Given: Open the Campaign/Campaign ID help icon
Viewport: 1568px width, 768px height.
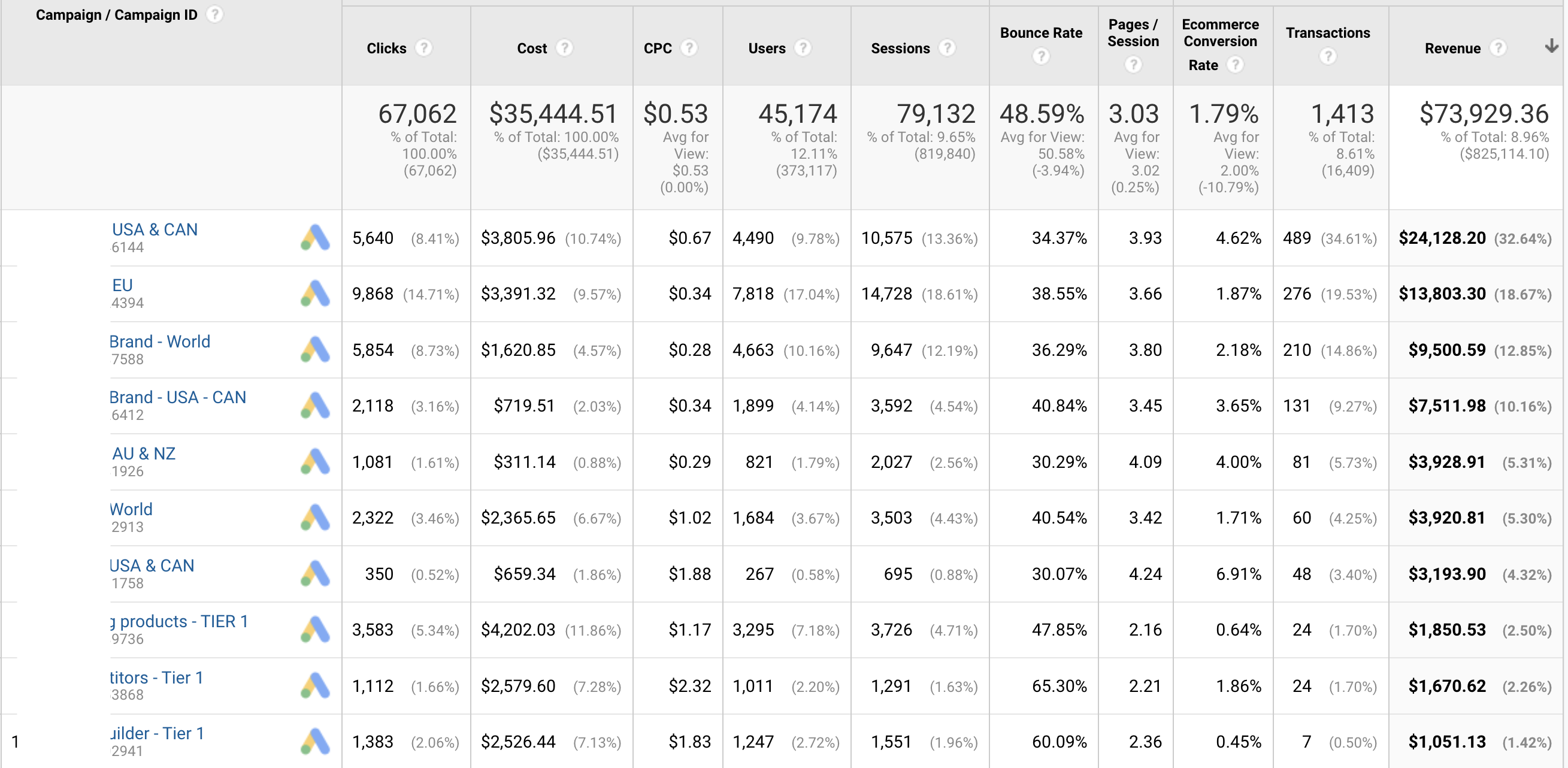Looking at the screenshot, I should pos(214,14).
